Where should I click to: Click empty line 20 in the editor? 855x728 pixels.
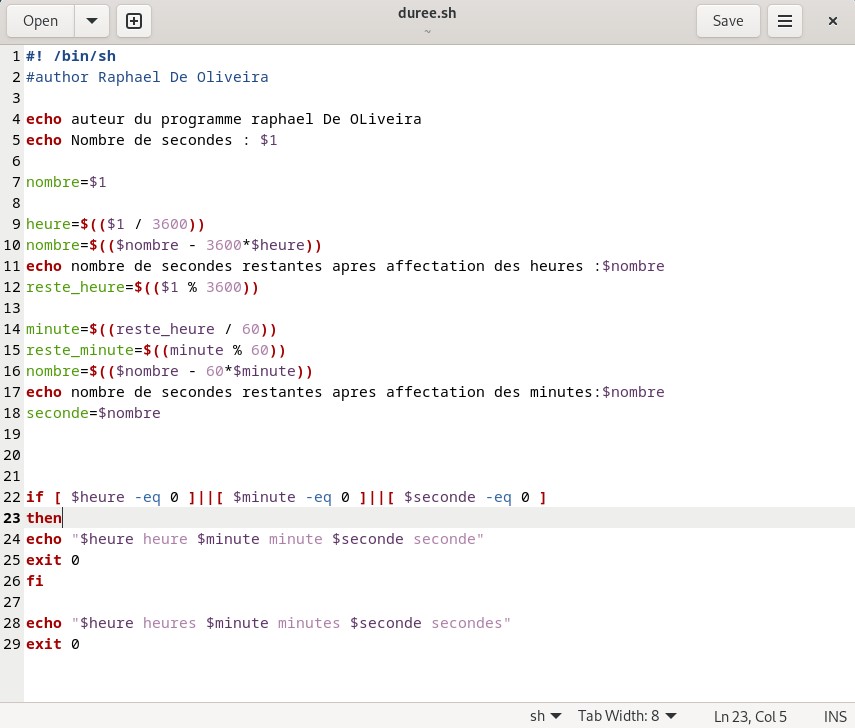pos(300,455)
